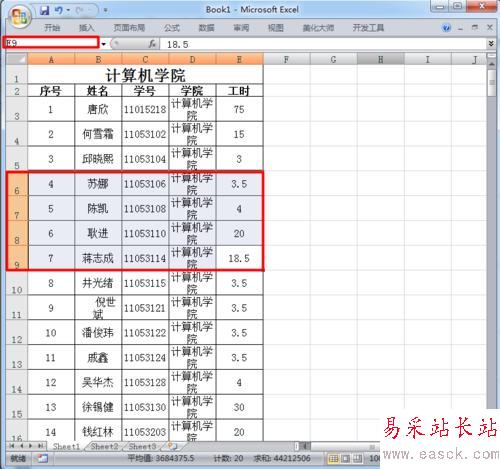Screen dimensions: 500x469
Task: Select row 10 header
Action: (17, 283)
